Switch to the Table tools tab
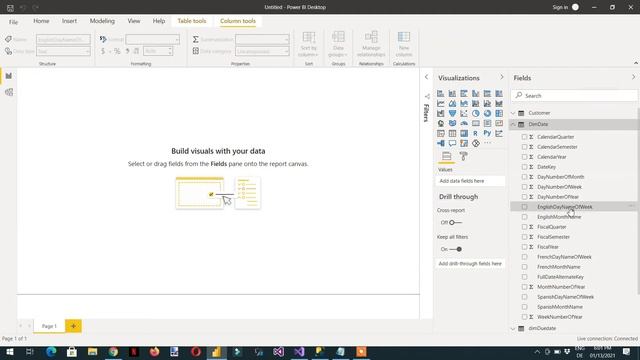This screenshot has width=640, height=360. [x=191, y=21]
